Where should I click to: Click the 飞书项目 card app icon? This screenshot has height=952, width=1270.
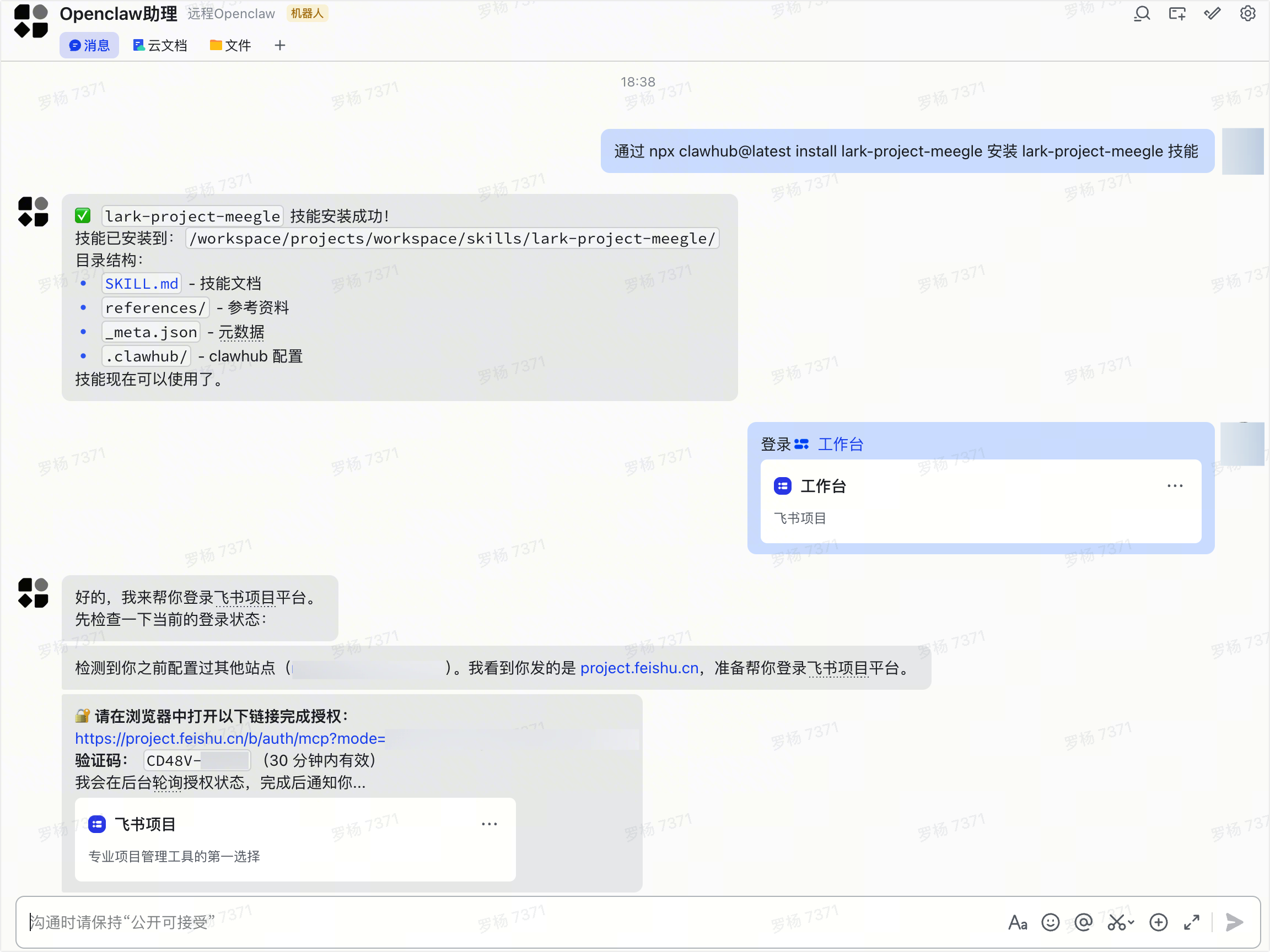click(x=97, y=824)
